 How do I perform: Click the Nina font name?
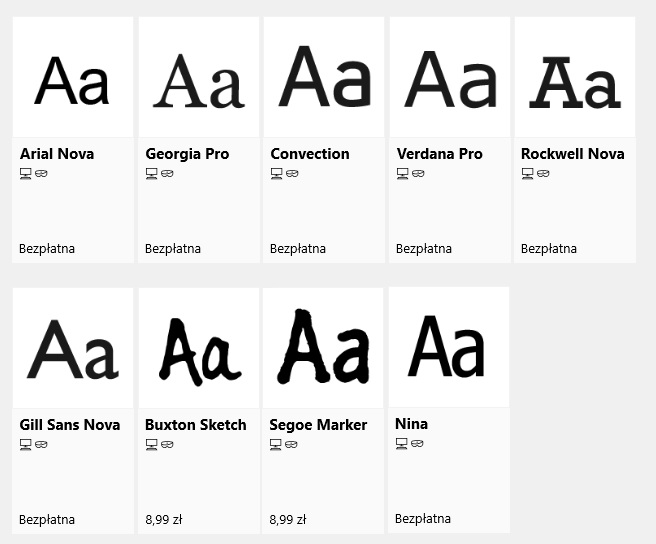[x=412, y=424]
